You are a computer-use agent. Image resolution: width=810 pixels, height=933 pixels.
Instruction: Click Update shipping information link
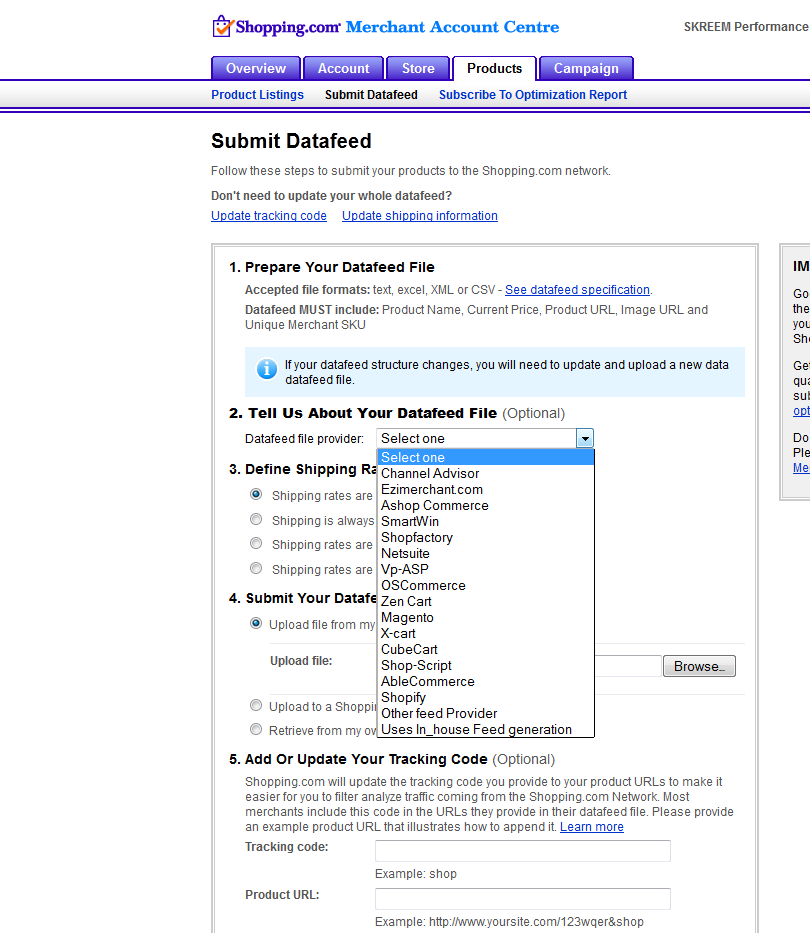[420, 216]
